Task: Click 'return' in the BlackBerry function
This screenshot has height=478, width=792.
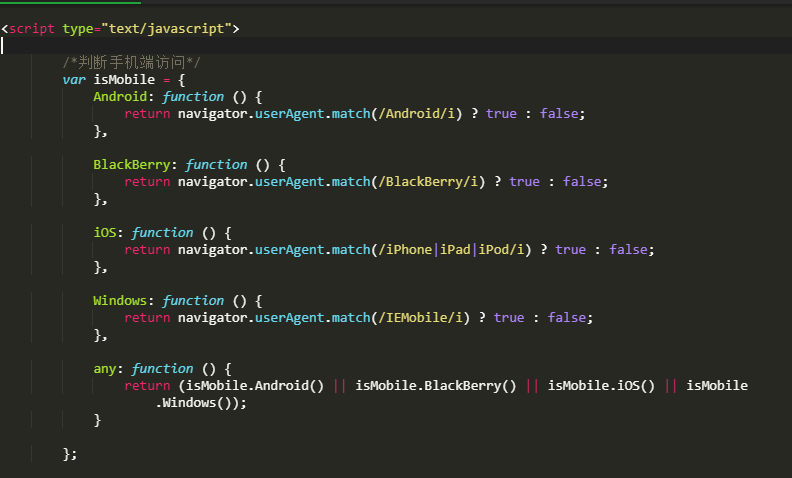Action: tap(147, 182)
